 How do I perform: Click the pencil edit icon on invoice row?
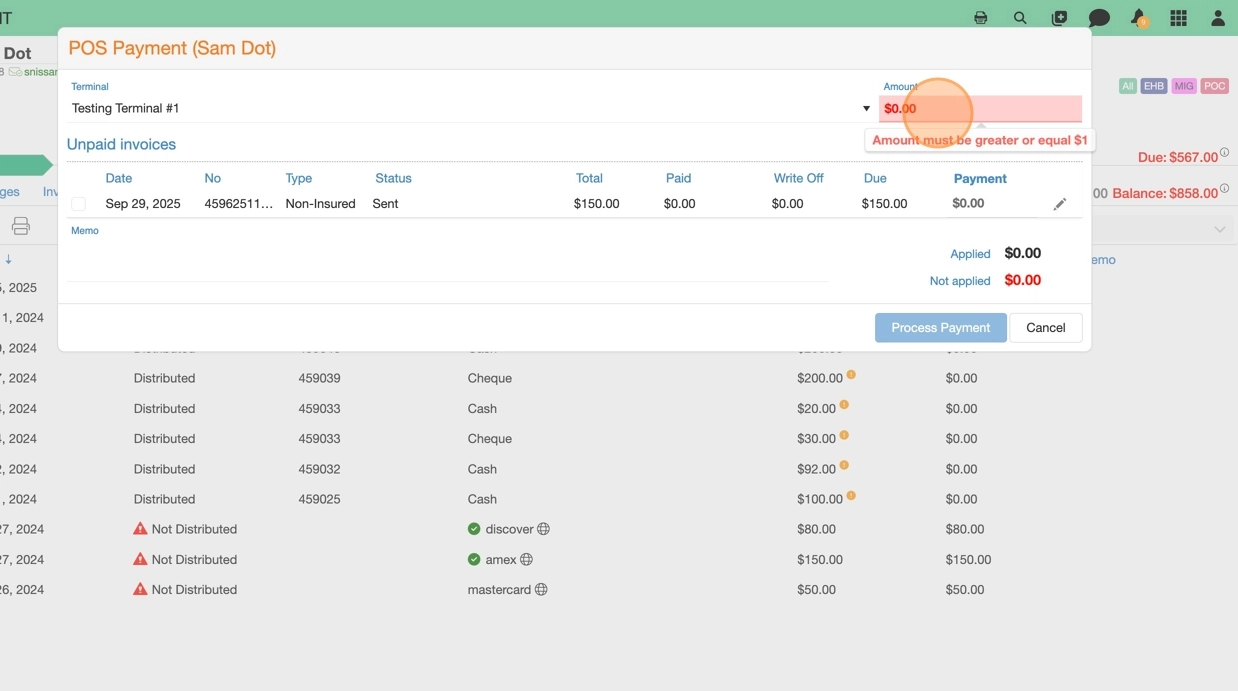1060,204
